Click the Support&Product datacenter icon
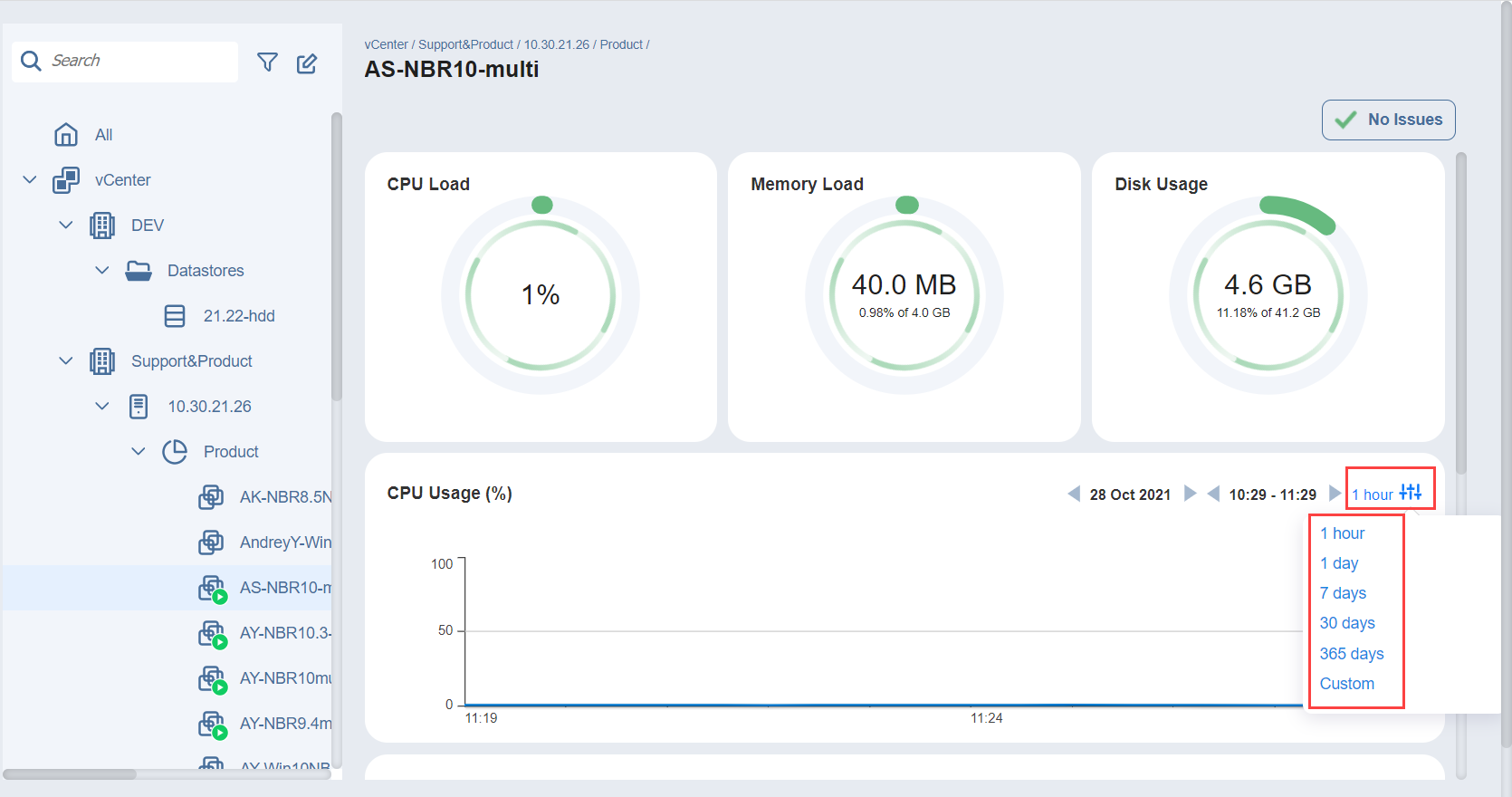Viewport: 1512px width, 797px height. [102, 361]
